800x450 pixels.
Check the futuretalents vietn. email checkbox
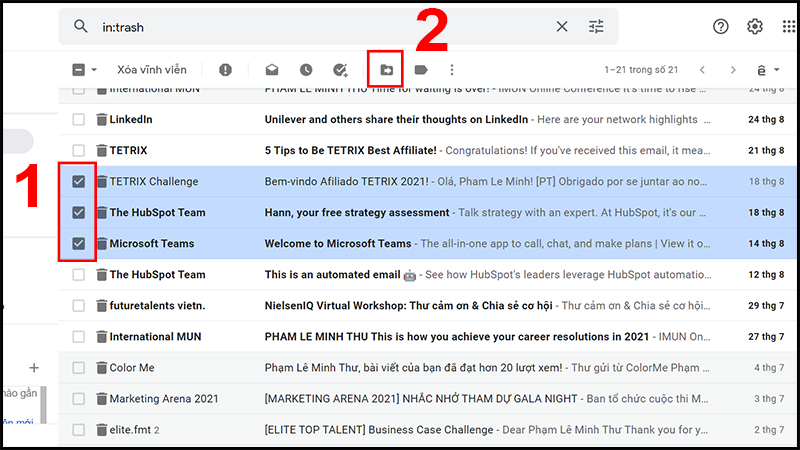coord(79,306)
